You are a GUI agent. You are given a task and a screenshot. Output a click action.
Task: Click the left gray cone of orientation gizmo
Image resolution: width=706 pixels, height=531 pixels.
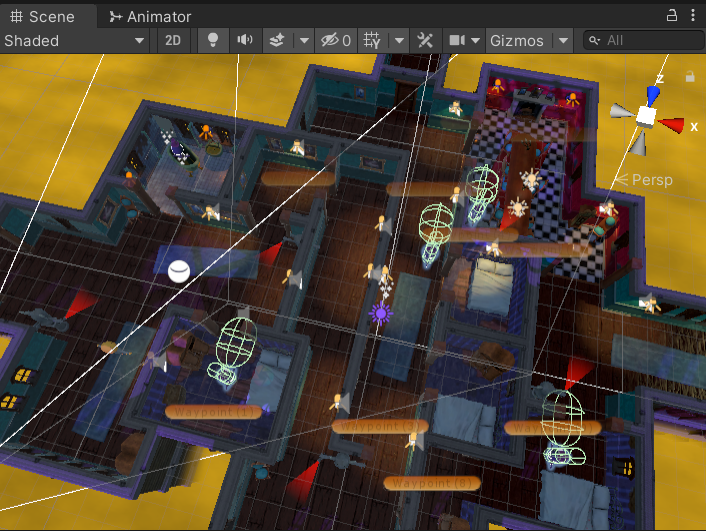[x=622, y=111]
